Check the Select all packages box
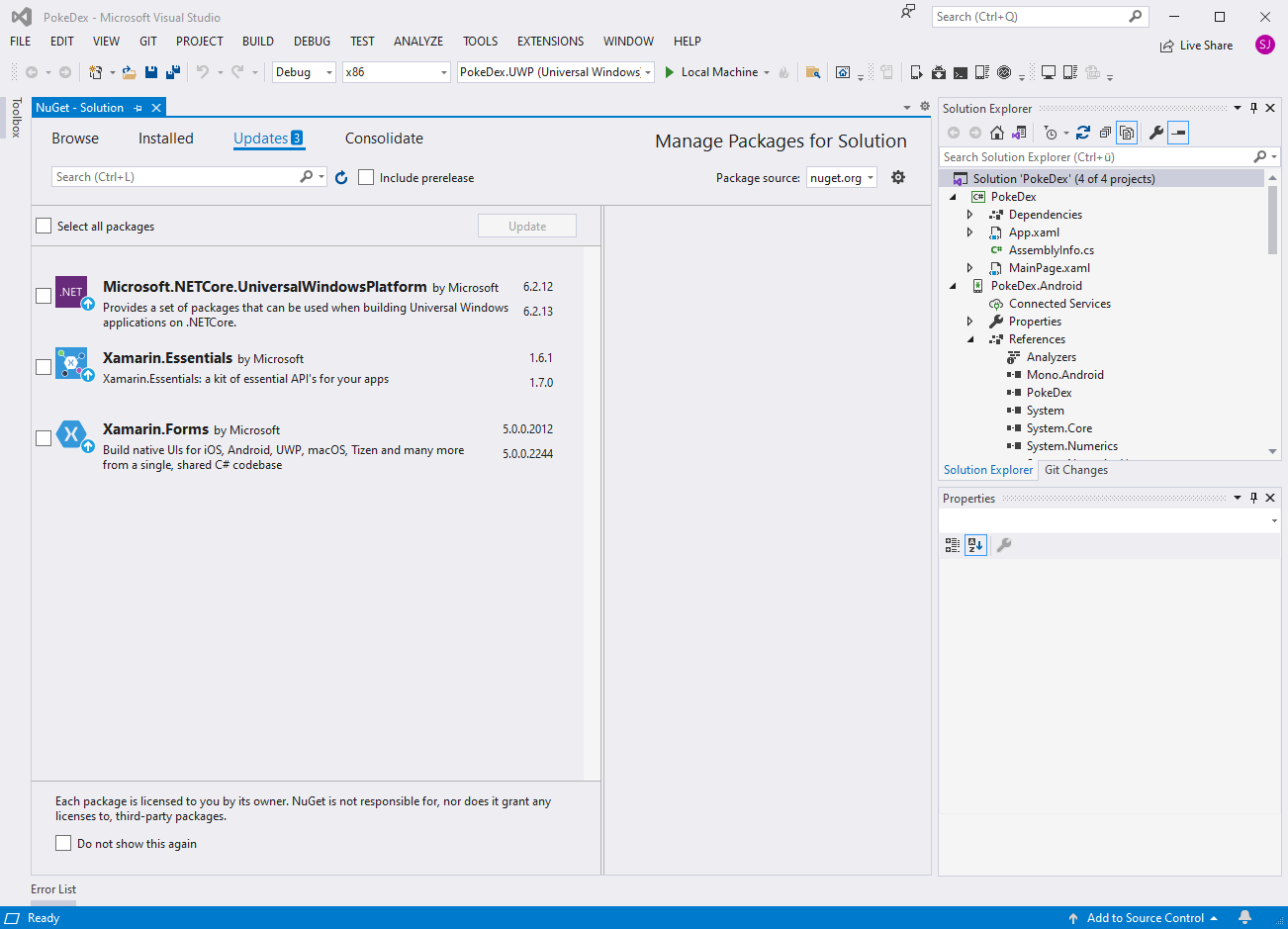1288x929 pixels. 44,226
